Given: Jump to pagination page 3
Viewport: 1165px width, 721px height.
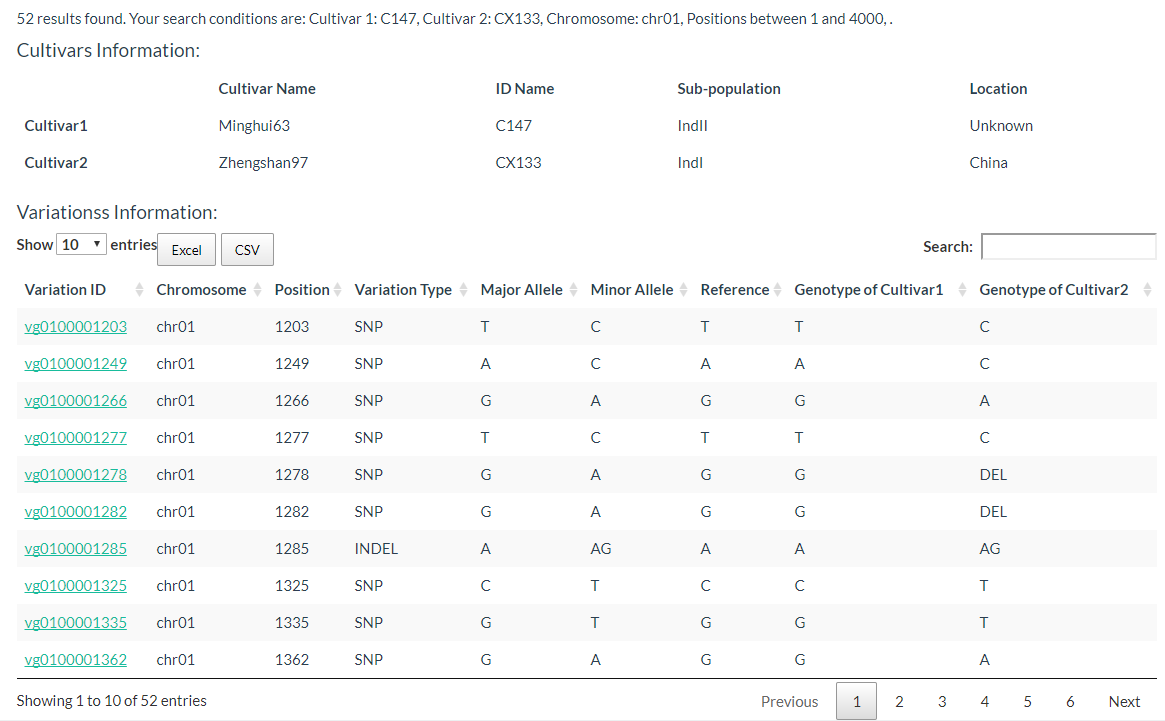Looking at the screenshot, I should tap(942, 702).
